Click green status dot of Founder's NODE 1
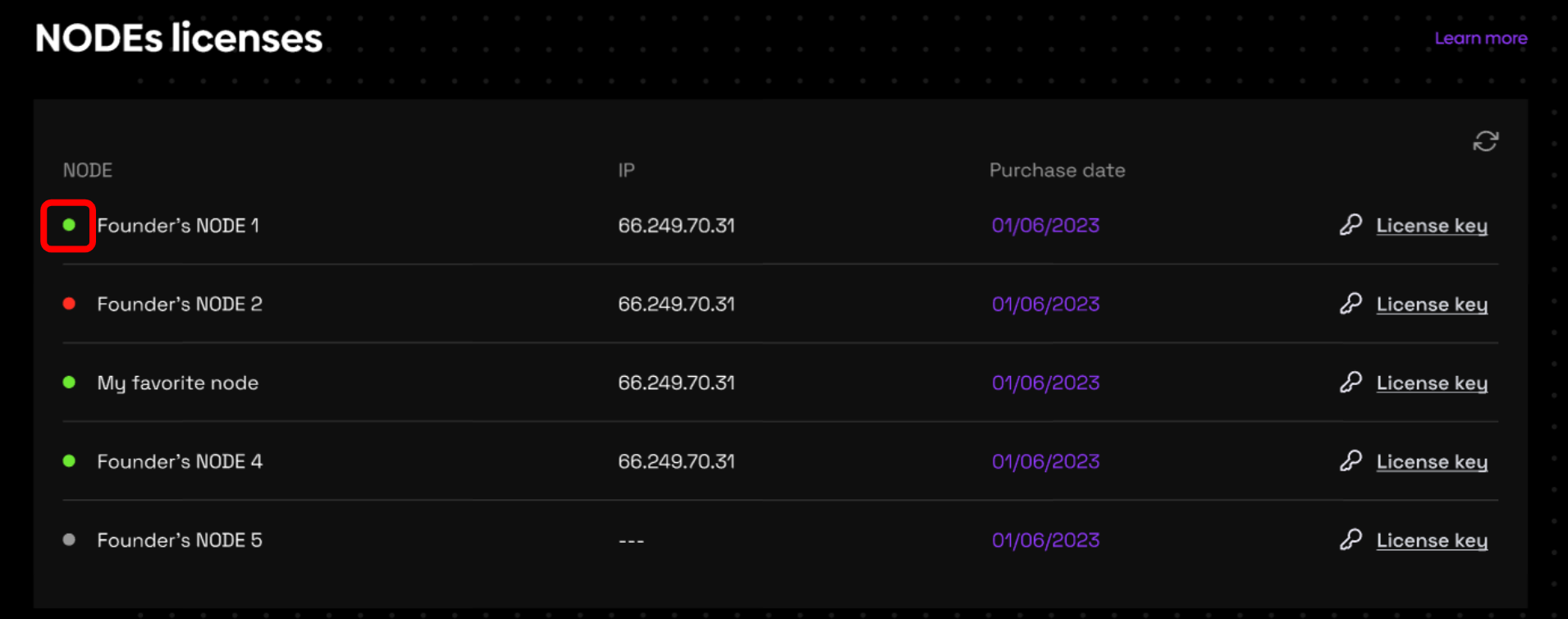This screenshot has width=1568, height=619. coord(69,225)
